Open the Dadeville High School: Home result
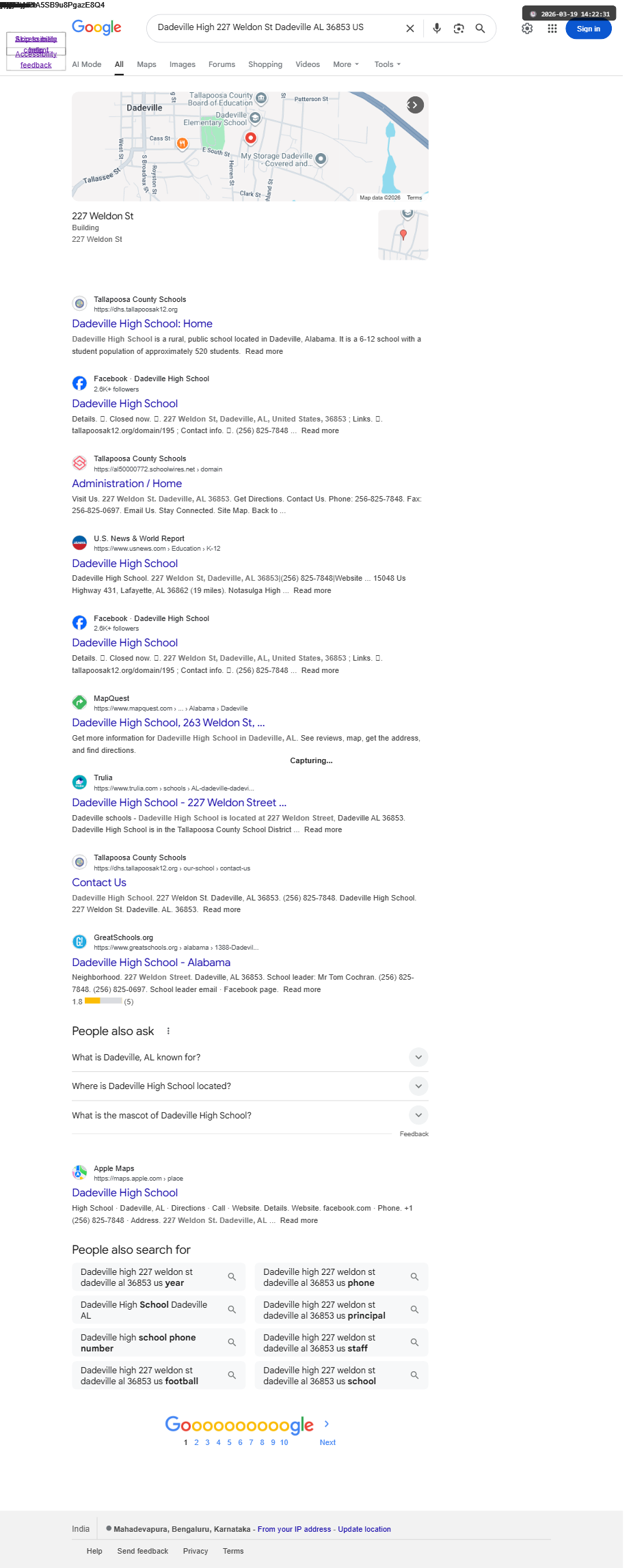Screen dimensions: 631x1568 tap(142, 324)
